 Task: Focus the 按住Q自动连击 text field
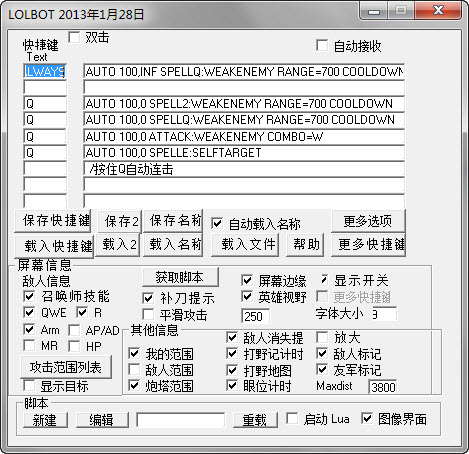pos(244,169)
